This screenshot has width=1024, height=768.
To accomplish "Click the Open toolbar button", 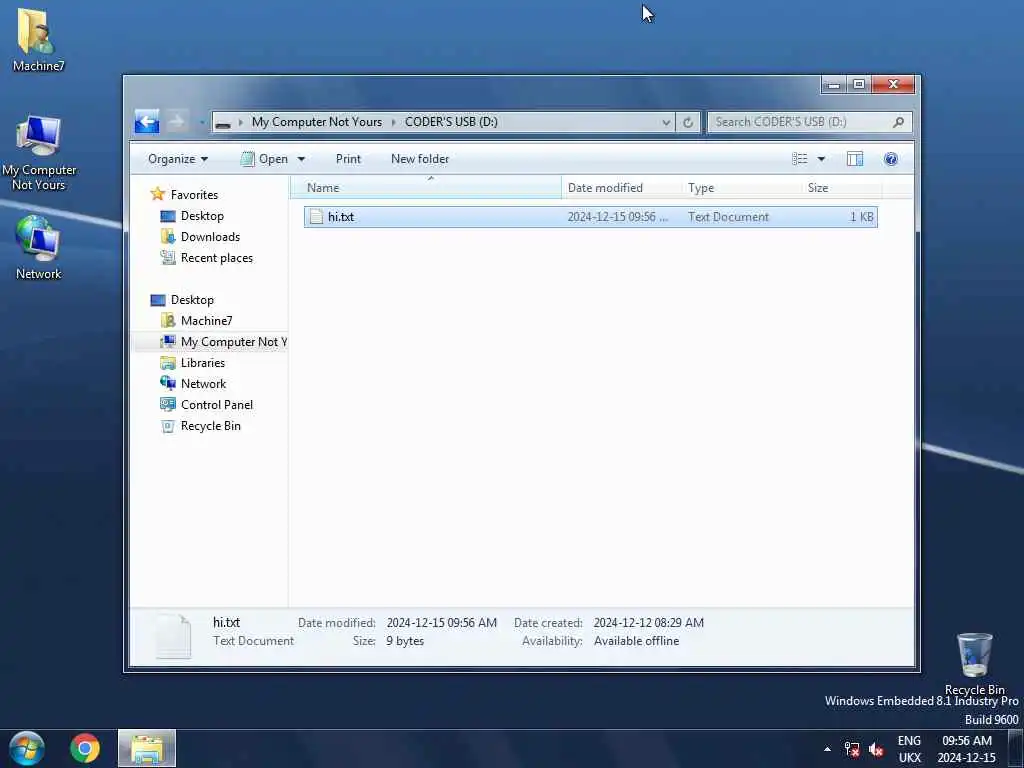I will point(264,159).
